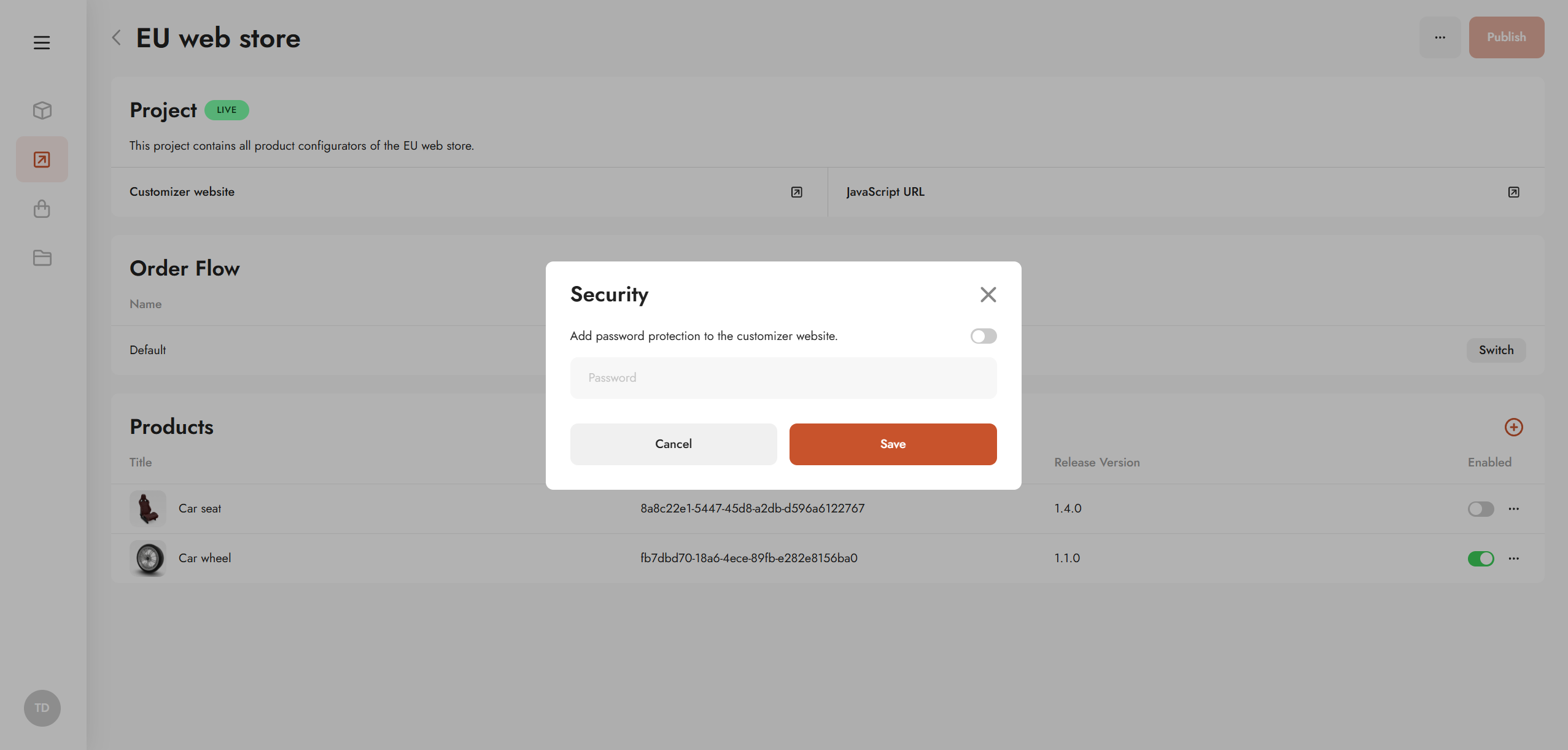Screen dimensions: 1568x750
Task: Save the security settings
Action: pos(893,444)
